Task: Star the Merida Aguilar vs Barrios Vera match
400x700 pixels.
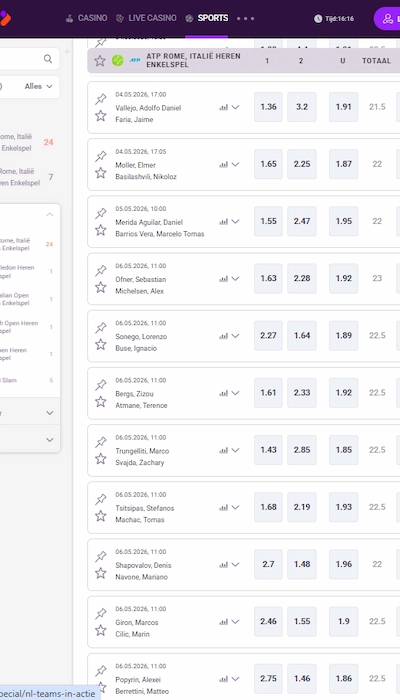Action: 101,230
